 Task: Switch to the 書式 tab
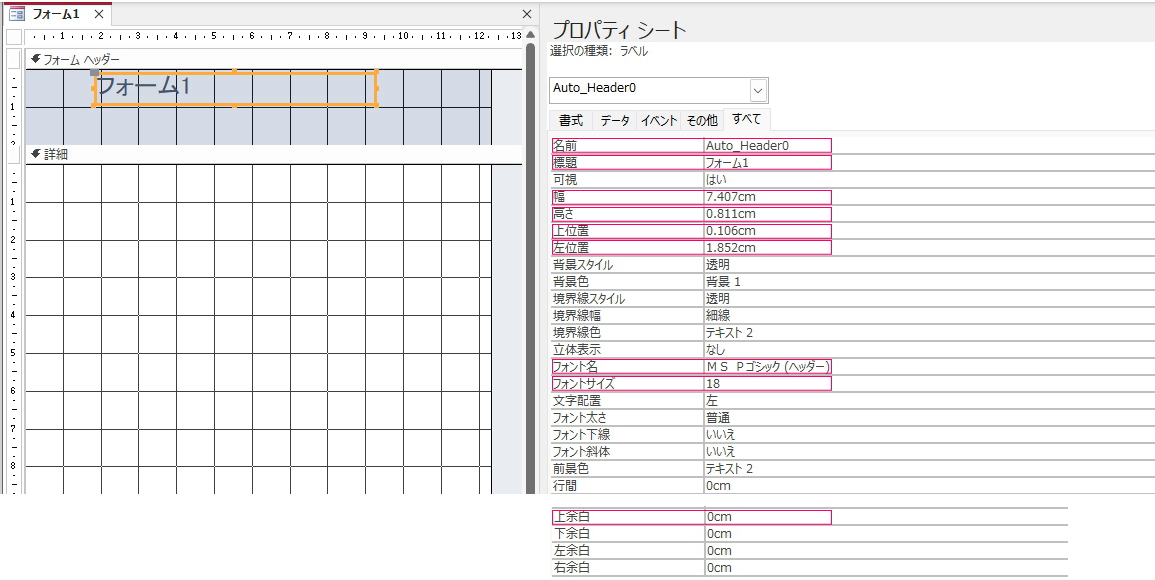pos(571,120)
